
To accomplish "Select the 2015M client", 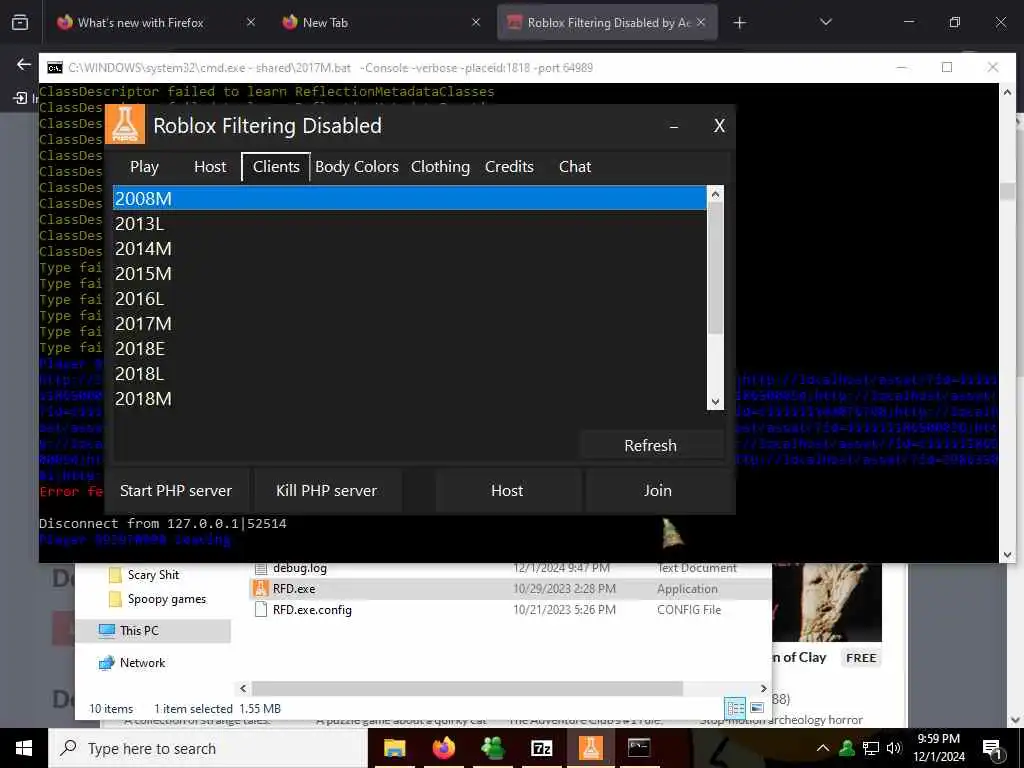I will click(409, 274).
